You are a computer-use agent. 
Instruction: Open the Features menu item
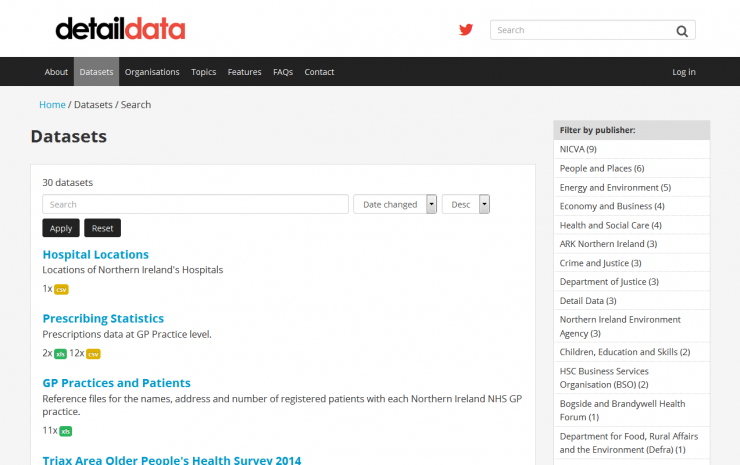pyautogui.click(x=244, y=72)
